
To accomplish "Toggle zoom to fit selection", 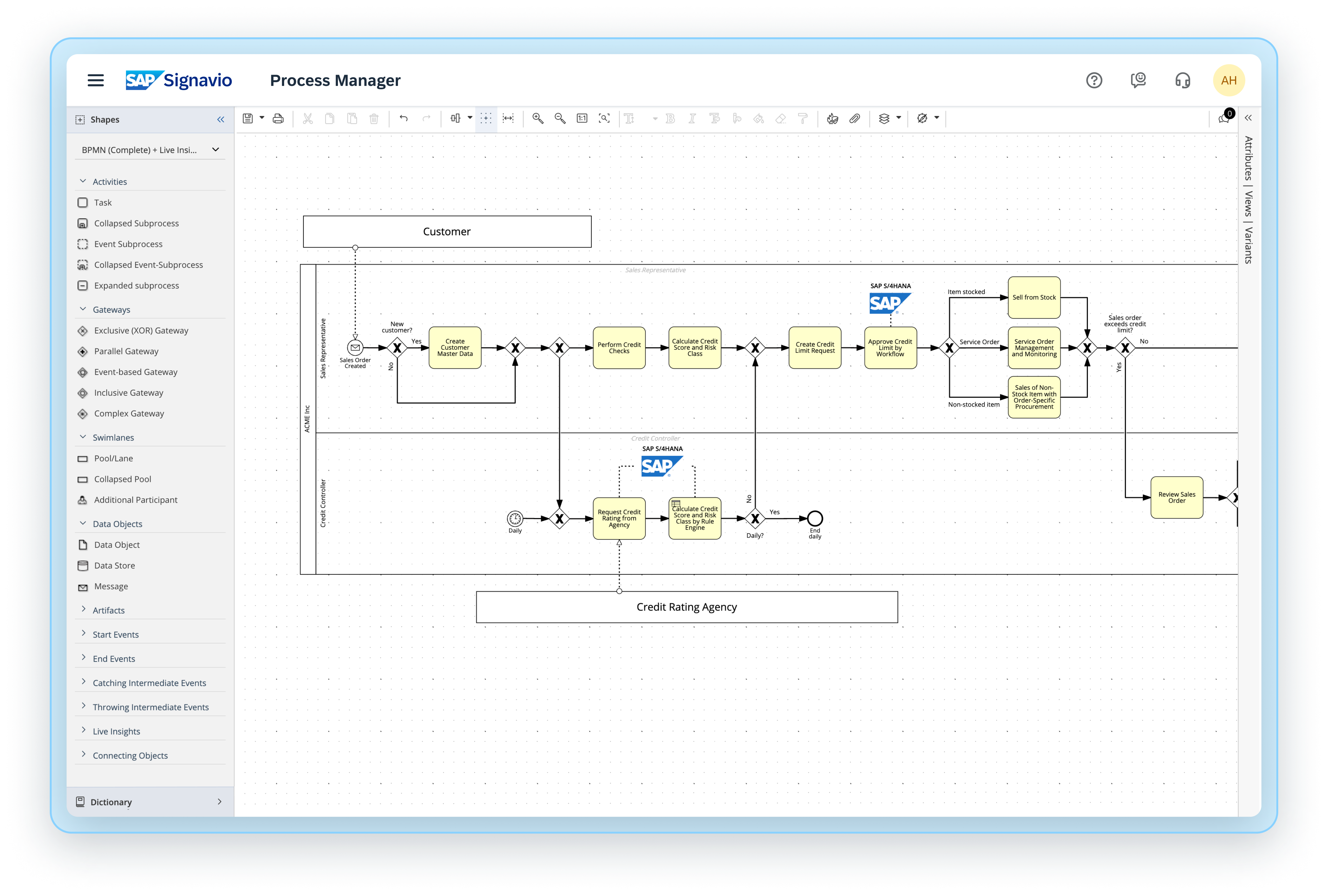I will [x=604, y=118].
